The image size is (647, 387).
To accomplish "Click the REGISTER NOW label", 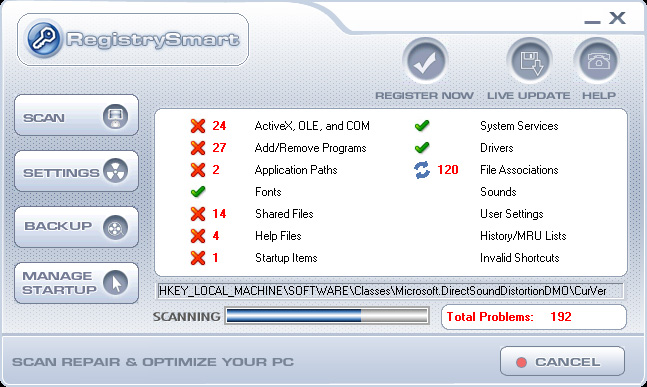I will 424,96.
